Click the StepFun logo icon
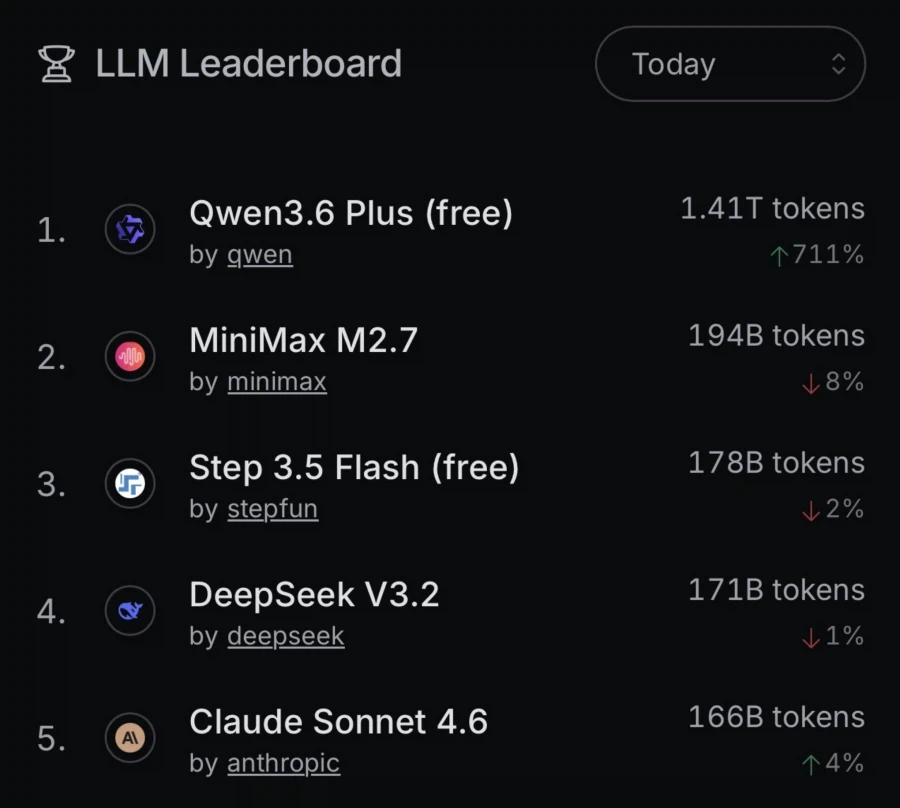The height and width of the screenshot is (808, 900). pyautogui.click(x=130, y=484)
